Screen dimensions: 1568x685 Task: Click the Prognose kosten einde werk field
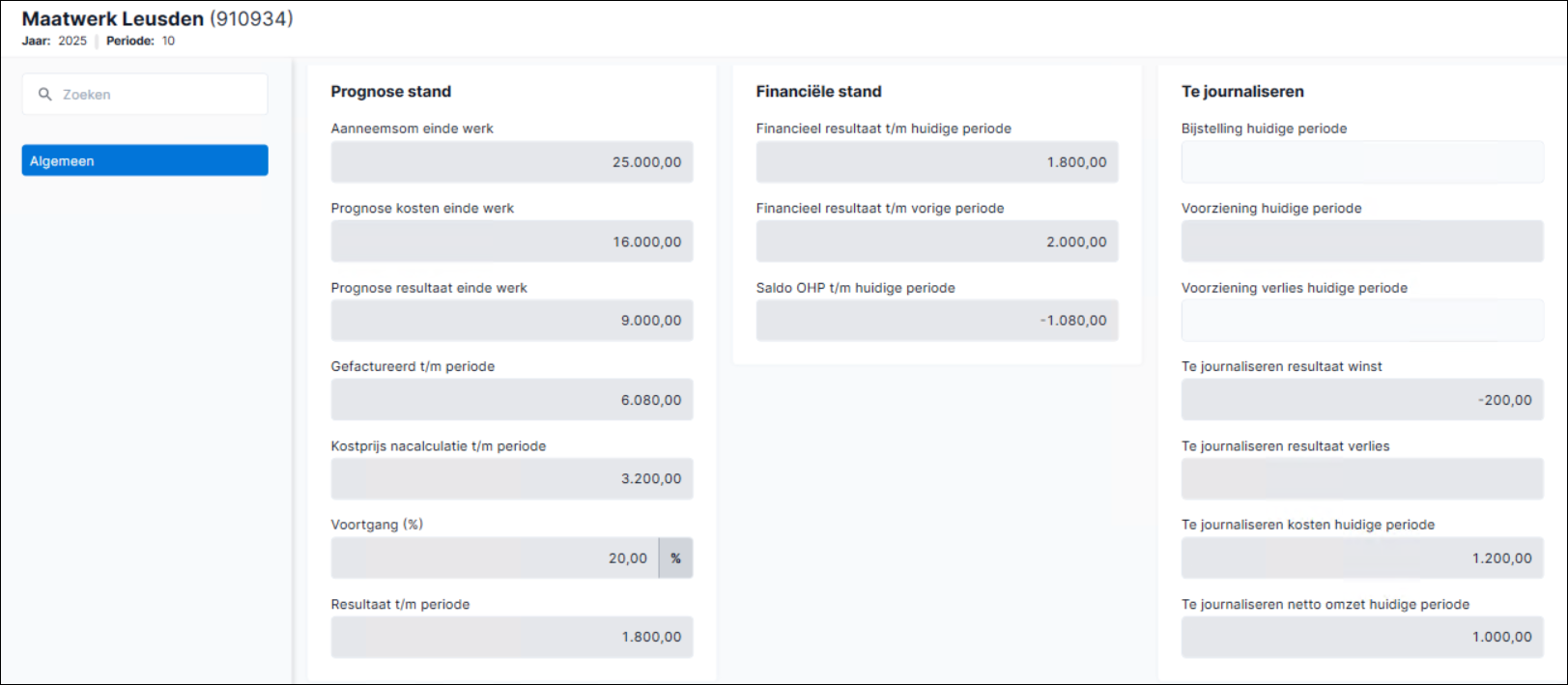pos(512,242)
